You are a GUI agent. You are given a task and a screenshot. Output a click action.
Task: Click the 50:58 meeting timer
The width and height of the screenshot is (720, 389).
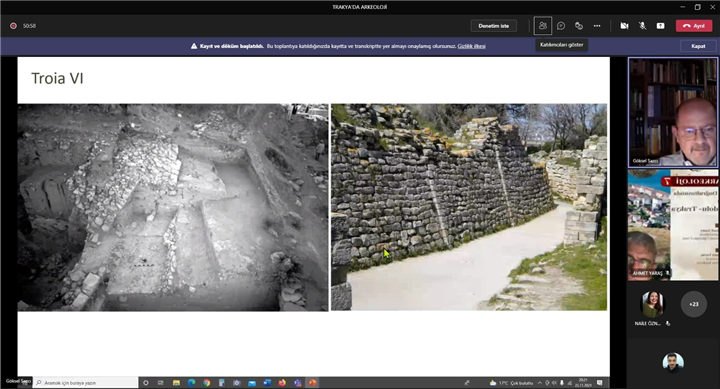point(29,26)
